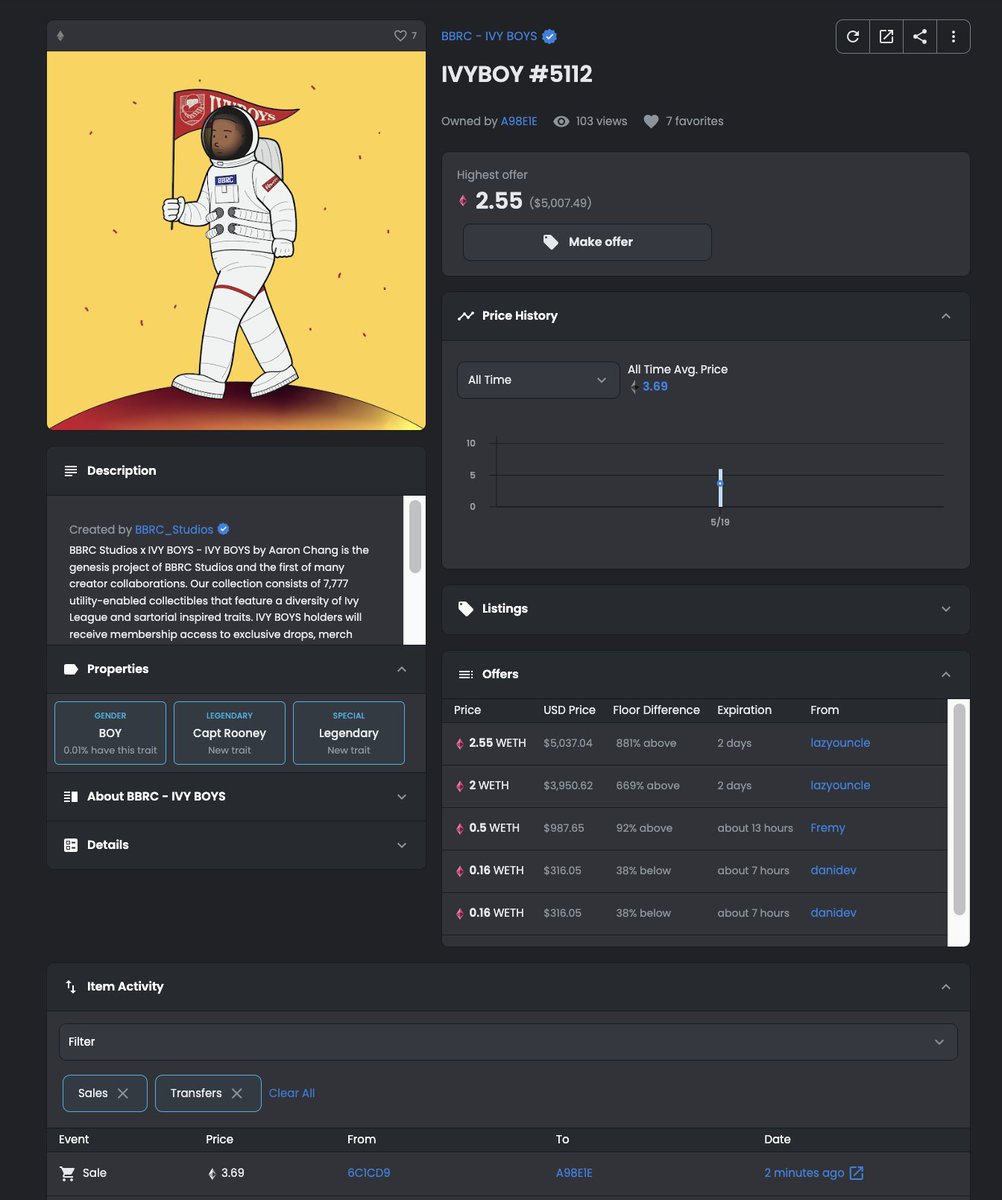Image resolution: width=1002 pixels, height=1200 pixels.
Task: Click the Expiration column header
Action: [744, 710]
